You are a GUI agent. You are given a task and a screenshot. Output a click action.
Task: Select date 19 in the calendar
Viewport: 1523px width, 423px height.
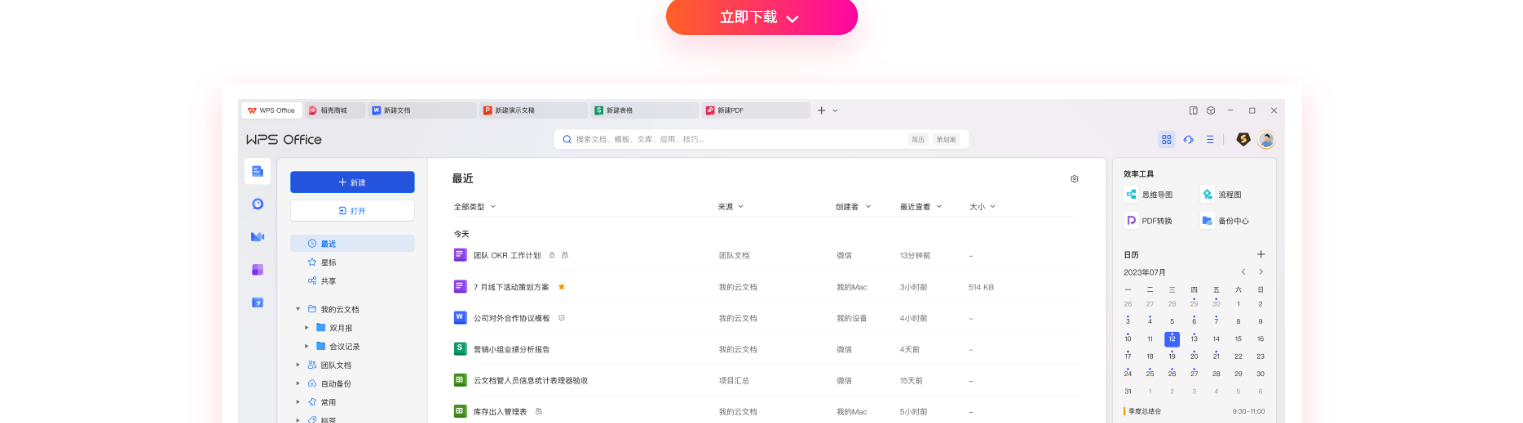pos(1172,356)
